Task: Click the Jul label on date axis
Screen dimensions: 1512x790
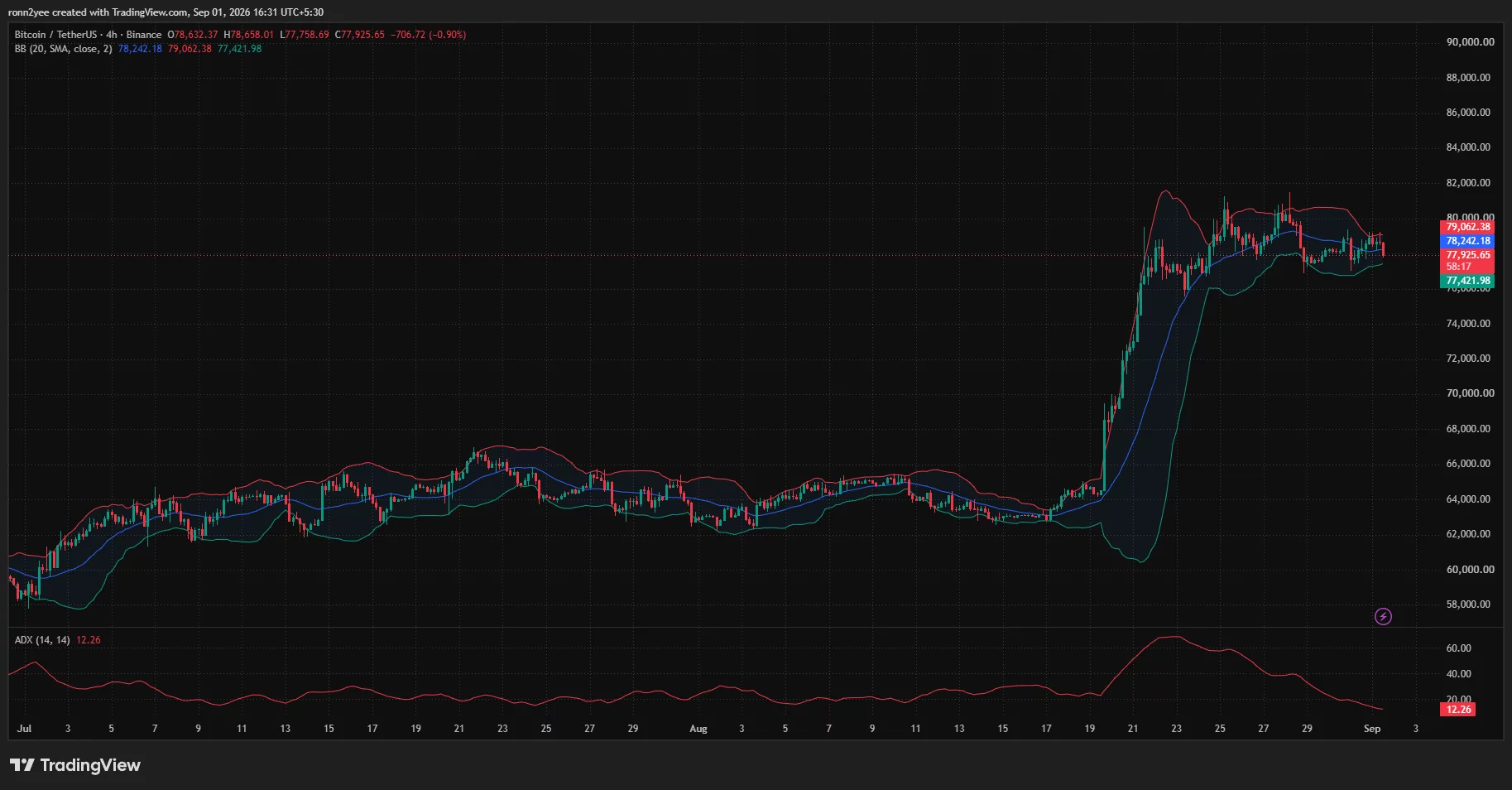Action: coord(24,729)
